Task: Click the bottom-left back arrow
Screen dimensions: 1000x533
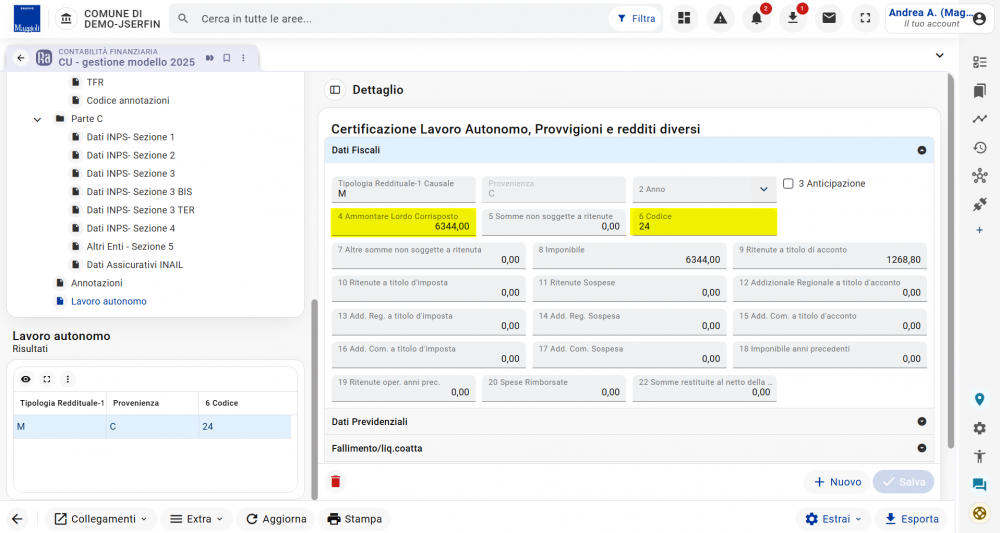Action: pyautogui.click(x=17, y=519)
